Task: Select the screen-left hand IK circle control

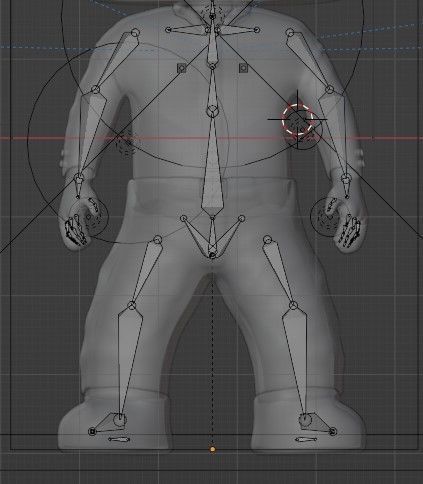Action: [89, 217]
